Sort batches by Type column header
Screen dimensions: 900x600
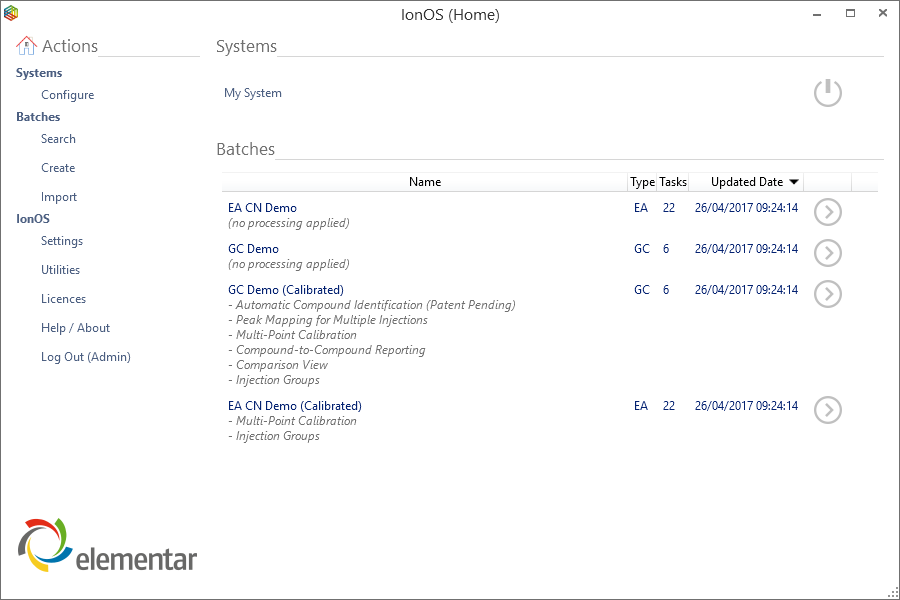click(642, 182)
